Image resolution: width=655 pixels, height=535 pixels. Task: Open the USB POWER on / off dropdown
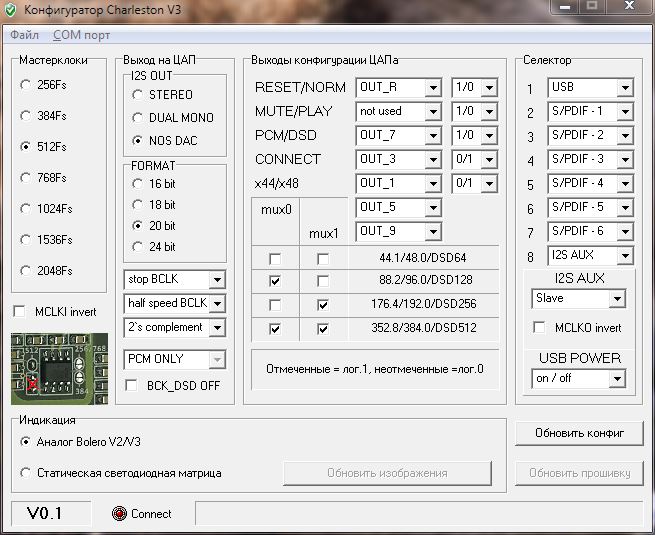[x=579, y=378]
